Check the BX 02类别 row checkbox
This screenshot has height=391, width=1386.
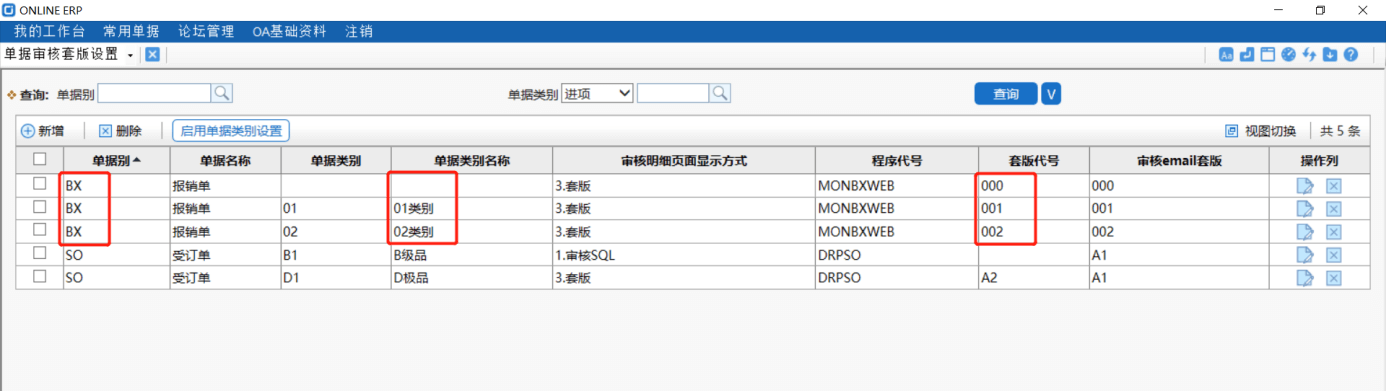(39, 230)
